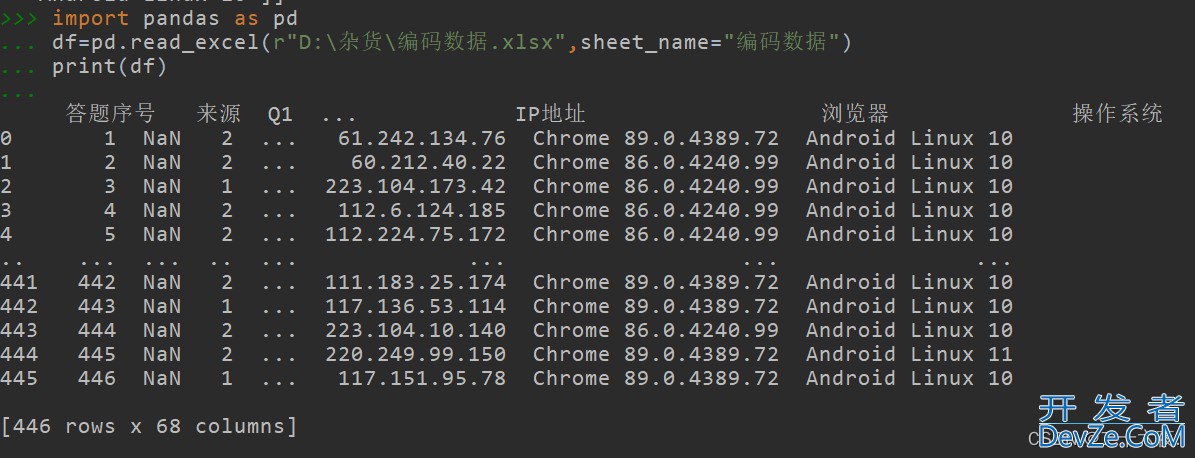Click 'Chrome 86.0.4240.99' in row 1
This screenshot has height=458, width=1195.
pyautogui.click(x=655, y=162)
